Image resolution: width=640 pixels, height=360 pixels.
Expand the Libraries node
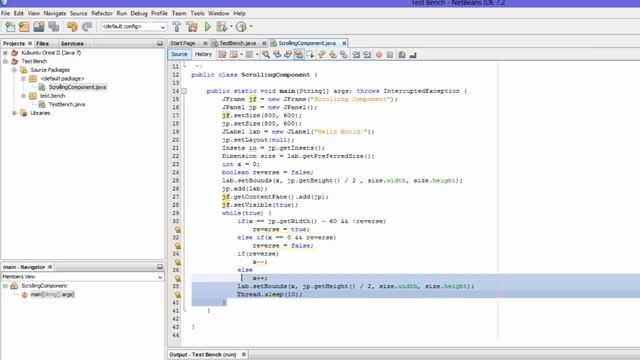[x=14, y=113]
